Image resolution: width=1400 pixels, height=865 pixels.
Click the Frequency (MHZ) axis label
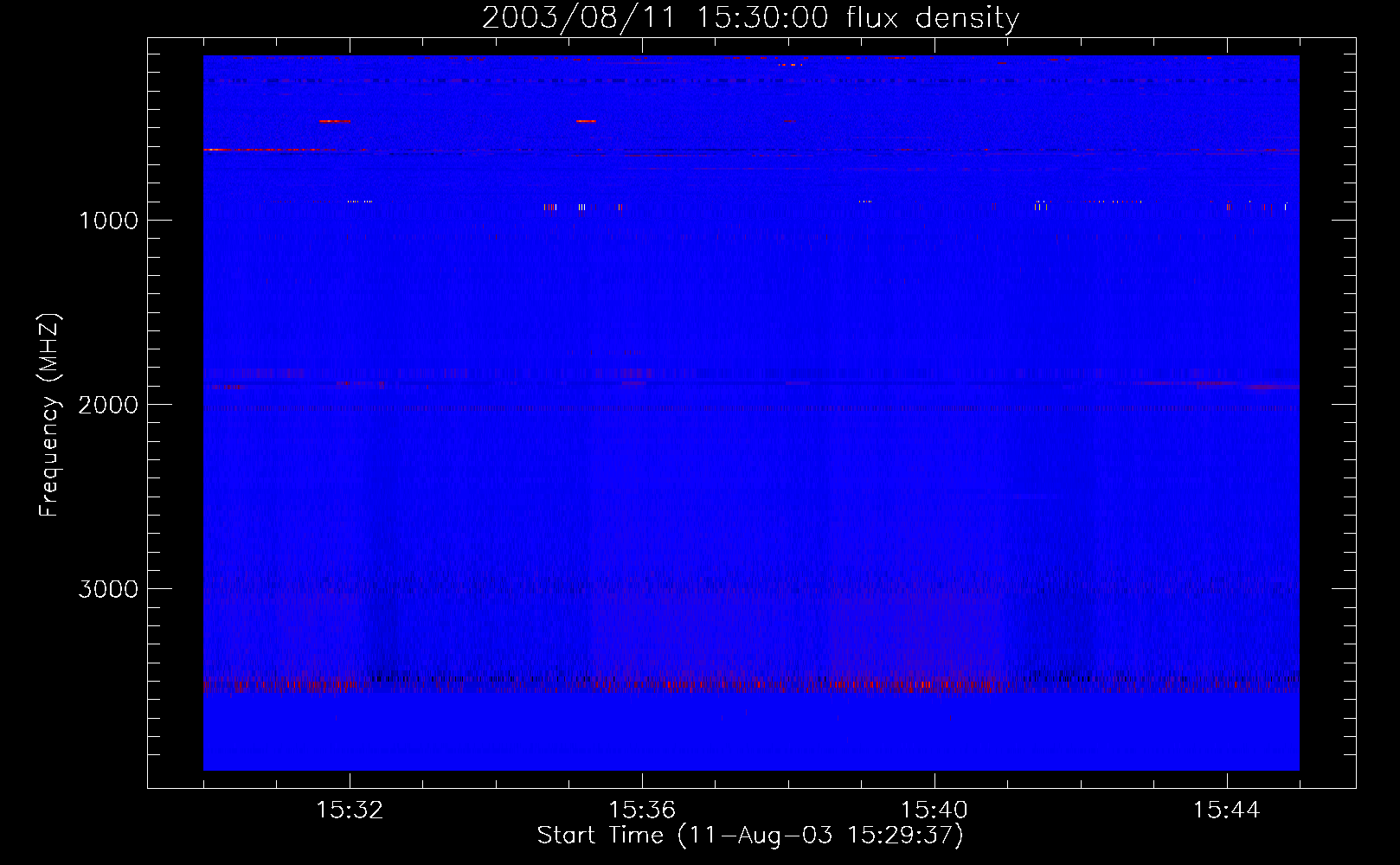point(49,415)
